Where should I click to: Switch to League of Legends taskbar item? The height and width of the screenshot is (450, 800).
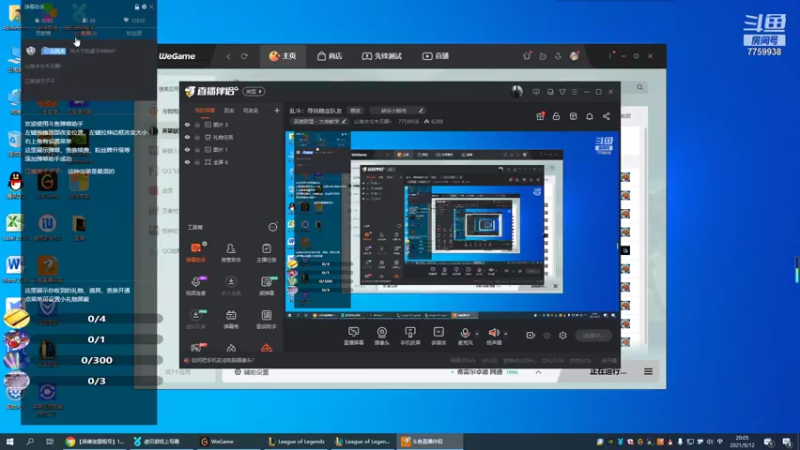(297, 441)
